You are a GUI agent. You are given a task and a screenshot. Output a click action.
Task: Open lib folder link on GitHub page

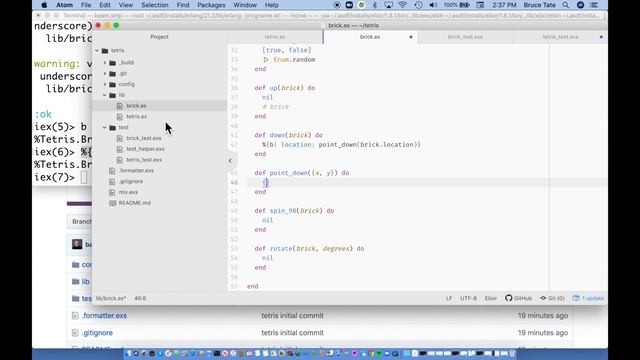(85, 282)
